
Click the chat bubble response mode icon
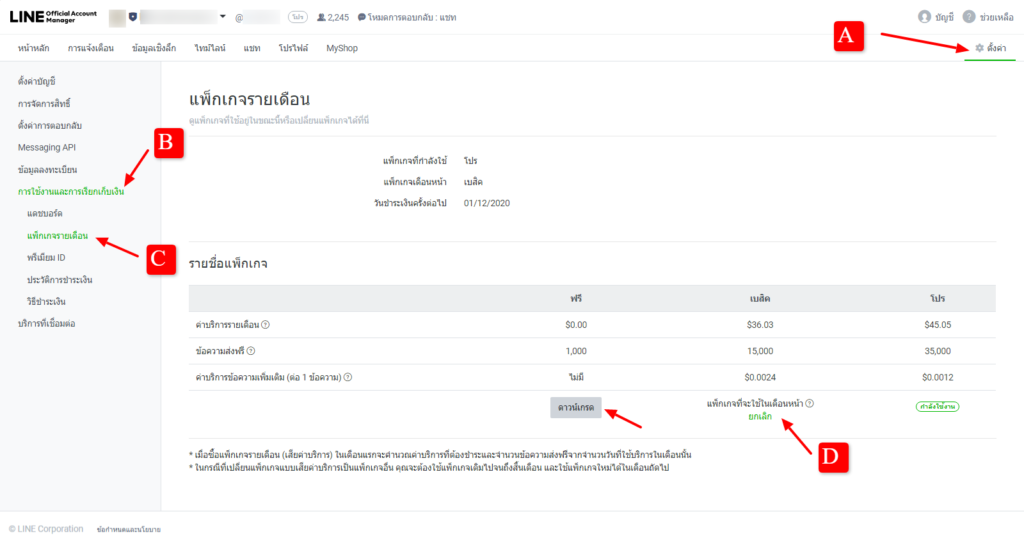pos(361,17)
